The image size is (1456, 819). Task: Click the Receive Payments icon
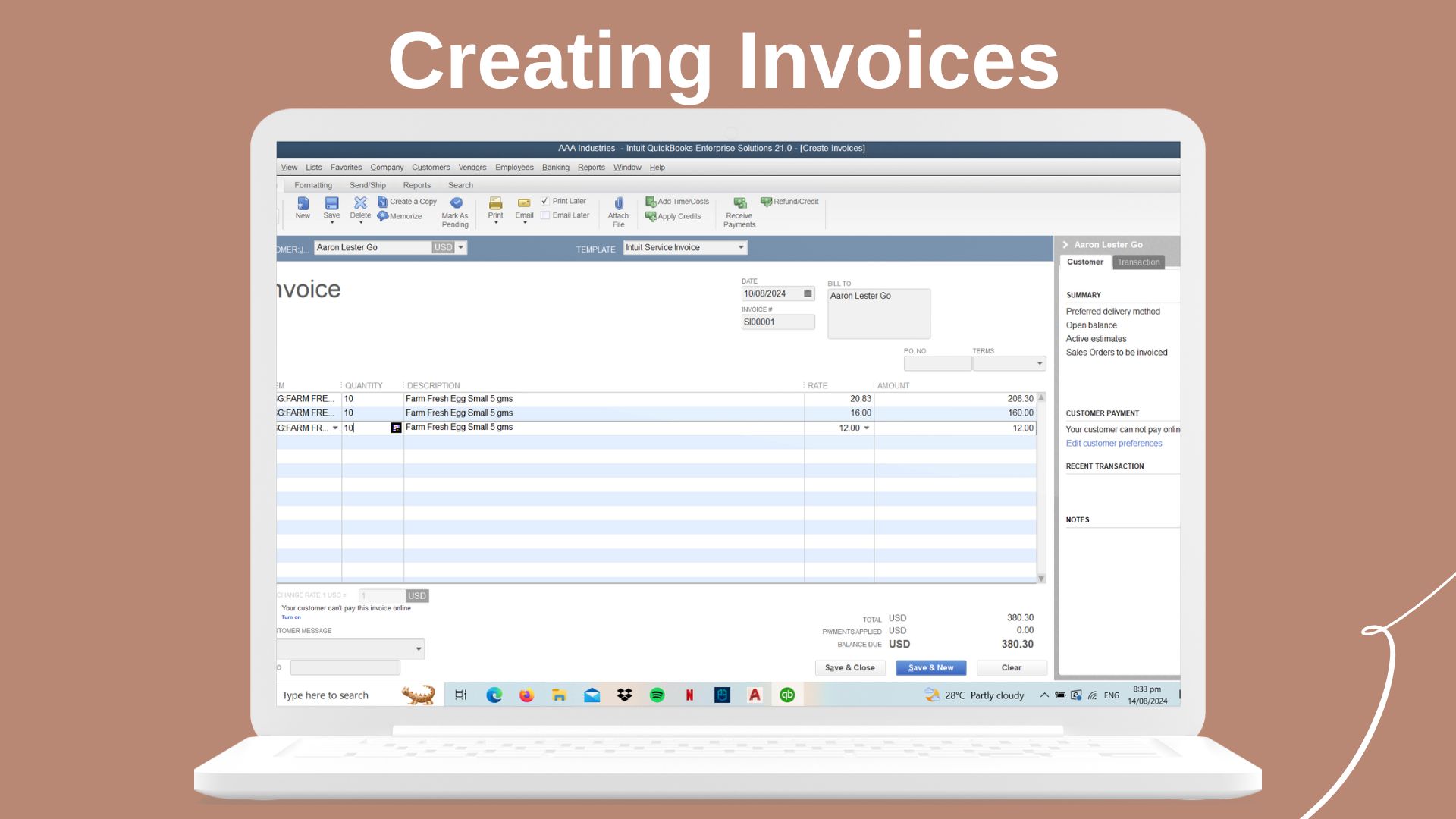(x=739, y=203)
